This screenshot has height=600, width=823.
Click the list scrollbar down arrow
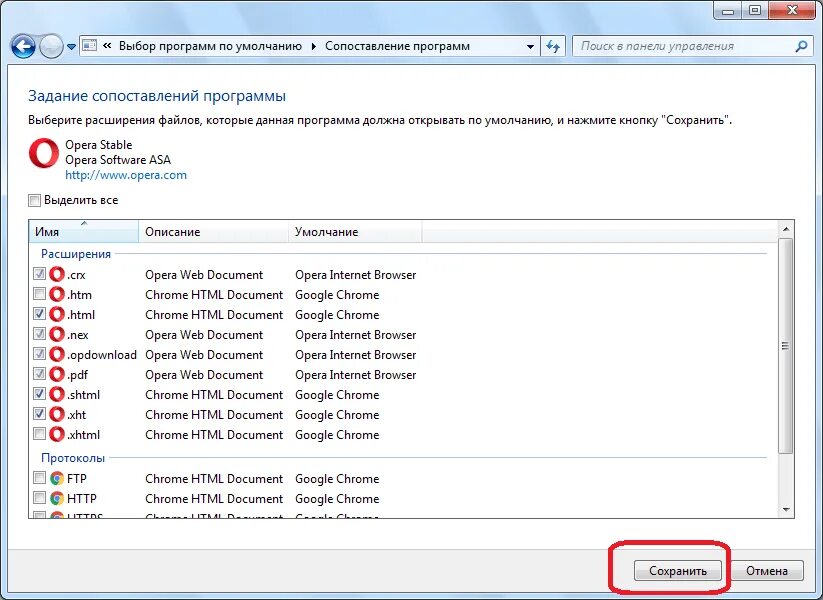point(786,510)
